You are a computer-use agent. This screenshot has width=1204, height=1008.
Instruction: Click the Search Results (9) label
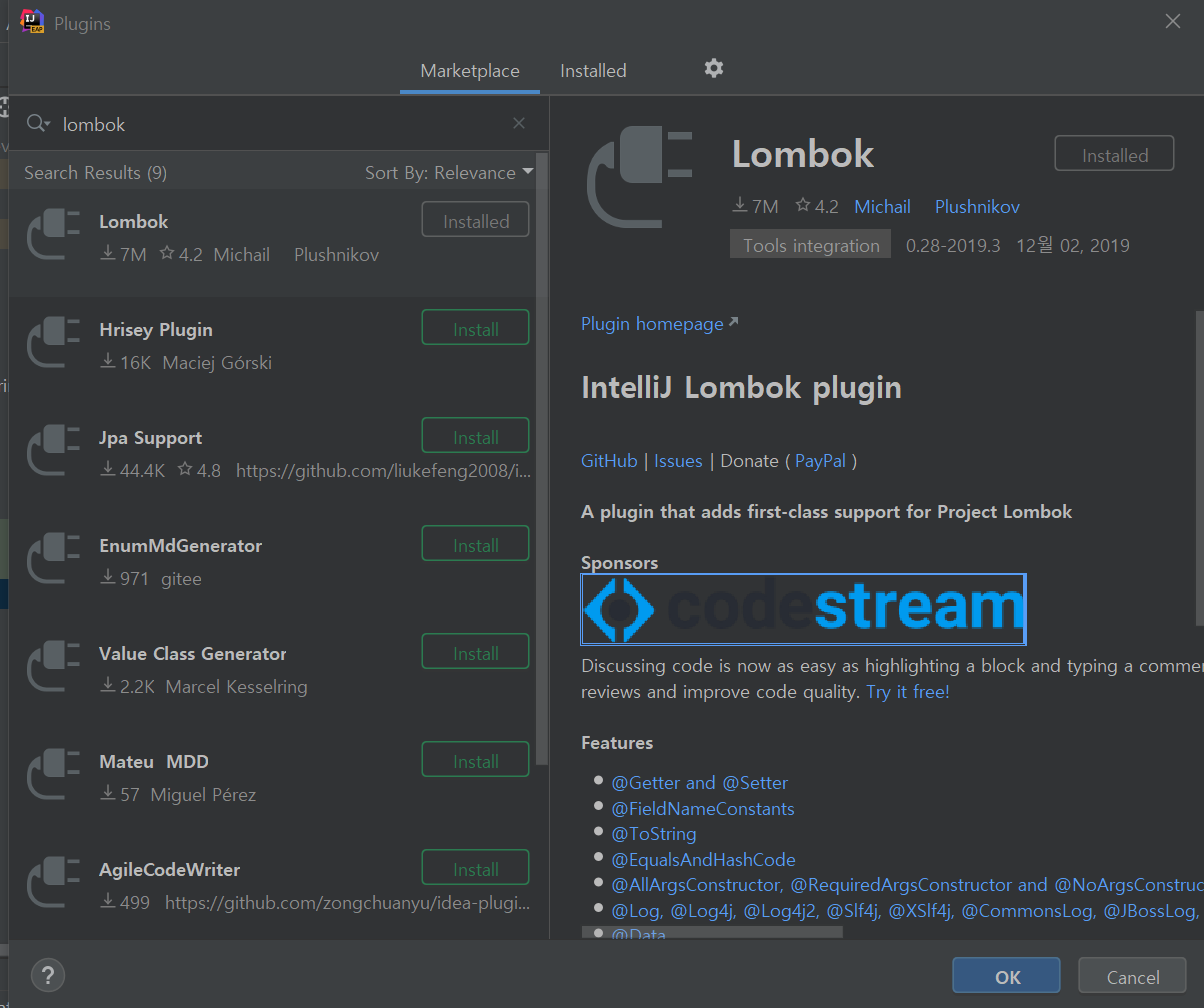click(x=95, y=173)
